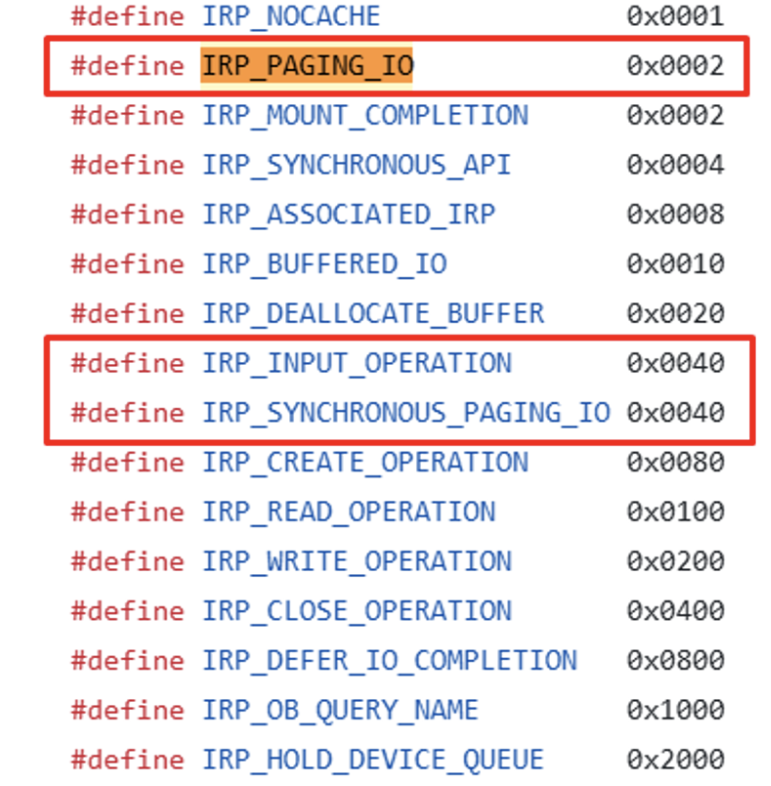Click the #define keyword before IRP_NOCACHE
This screenshot has width=771, height=786.
127,16
